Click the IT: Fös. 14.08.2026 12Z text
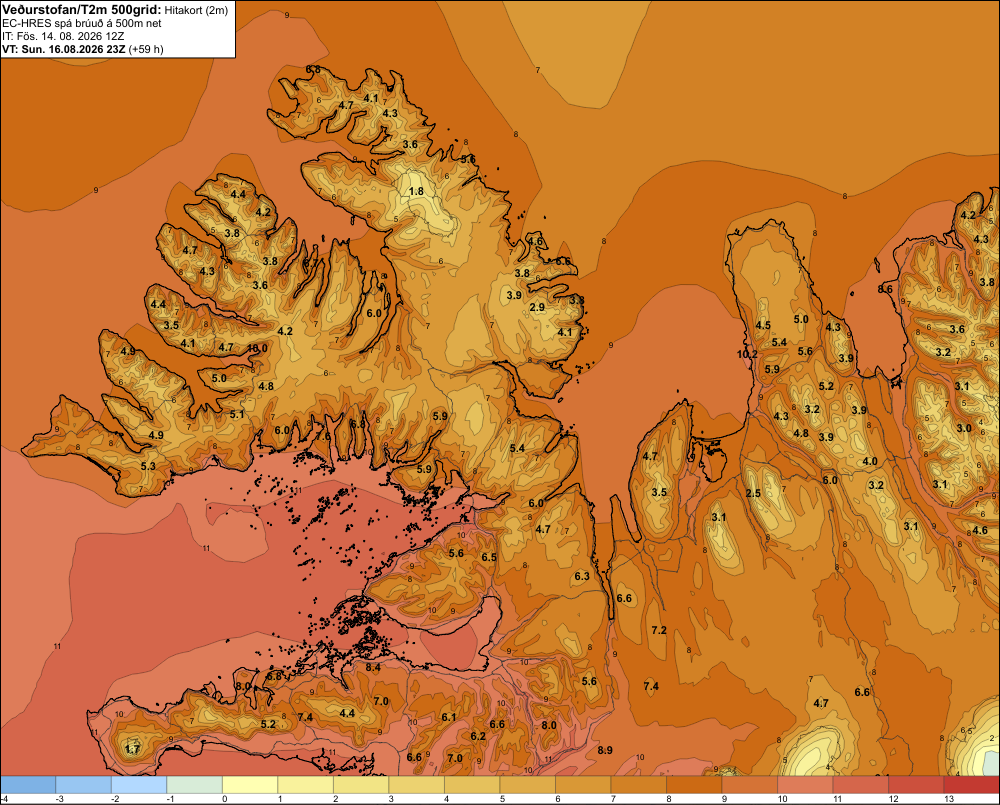Image resolution: width=1000 pixels, height=805 pixels. pos(63,36)
